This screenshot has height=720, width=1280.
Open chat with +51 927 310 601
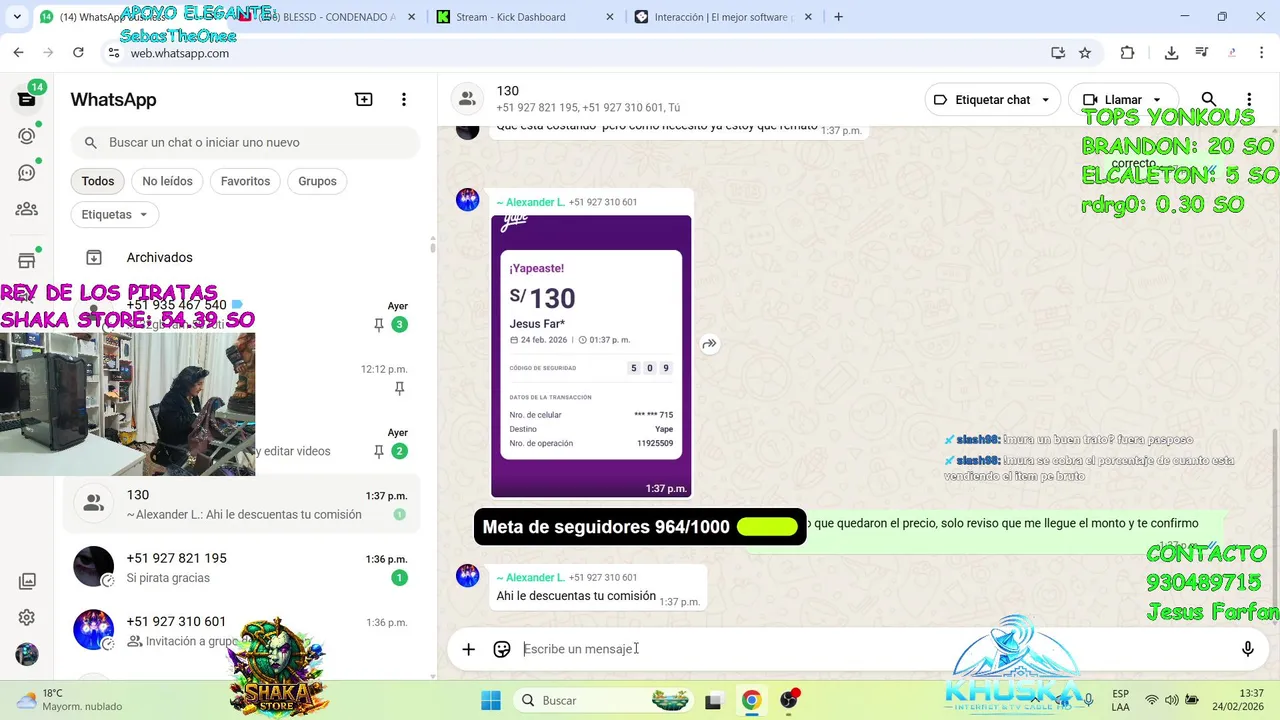[x=241, y=630]
